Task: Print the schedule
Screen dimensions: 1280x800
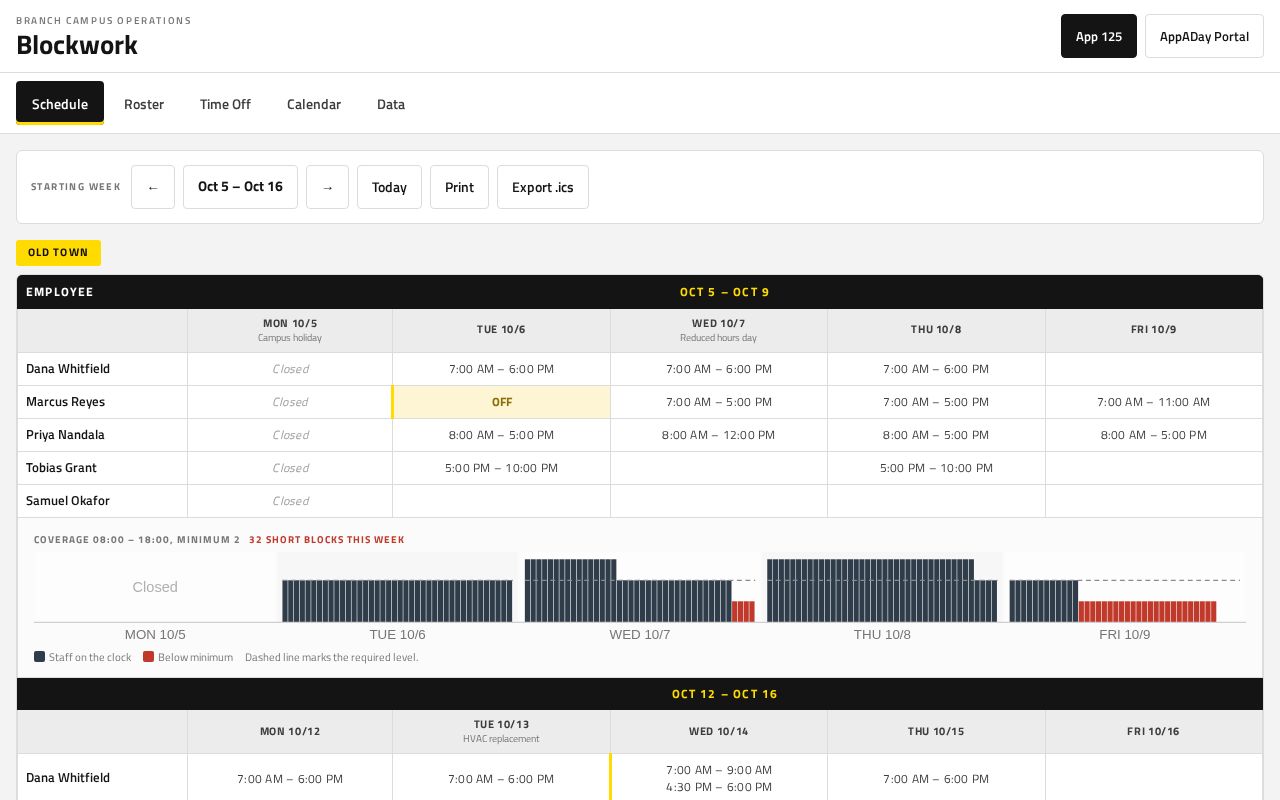Action: pyautogui.click(x=459, y=187)
